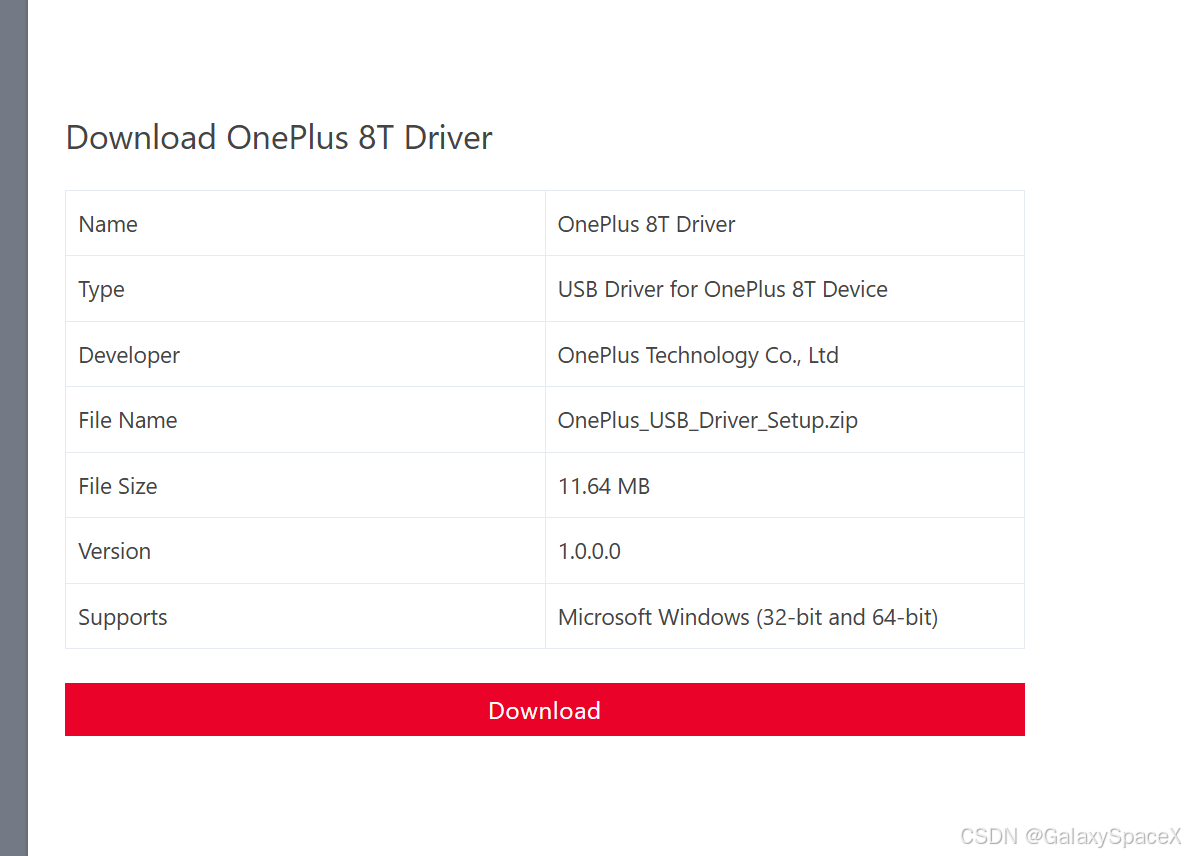
Task: Click the "Supports" row label
Action: tap(122, 618)
